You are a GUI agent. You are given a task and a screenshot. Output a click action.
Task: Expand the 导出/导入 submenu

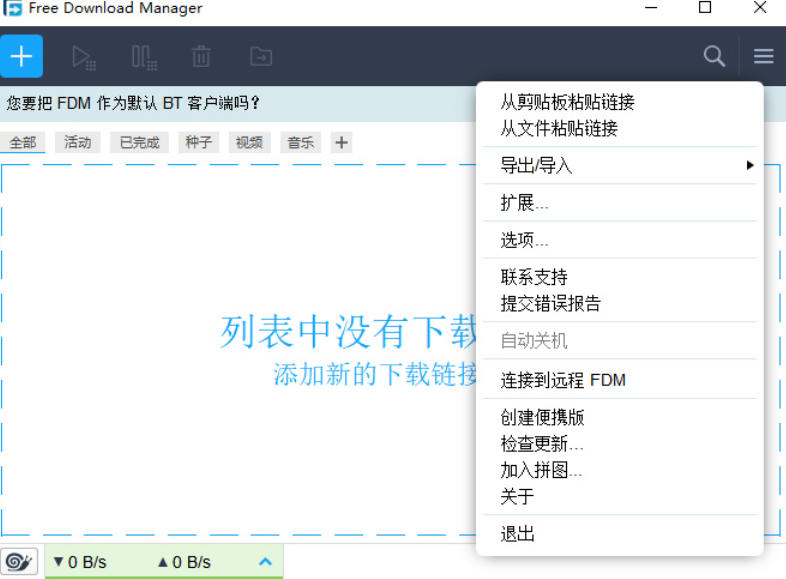tap(620, 165)
